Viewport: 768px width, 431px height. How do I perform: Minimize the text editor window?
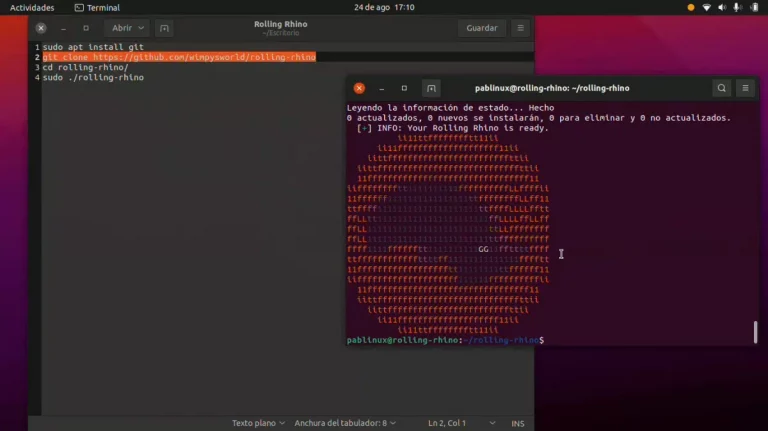[x=63, y=28]
